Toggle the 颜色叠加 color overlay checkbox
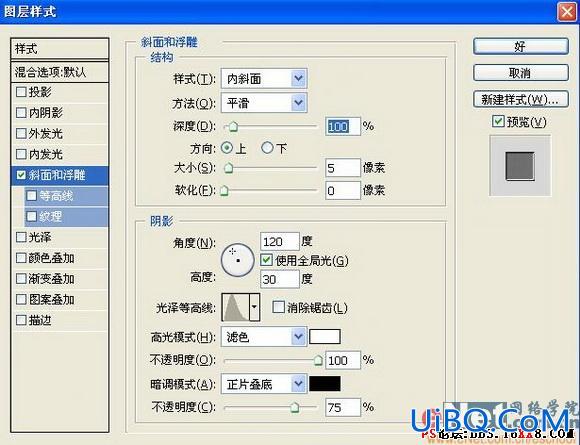Image resolution: width=580 pixels, height=445 pixels. (21, 258)
